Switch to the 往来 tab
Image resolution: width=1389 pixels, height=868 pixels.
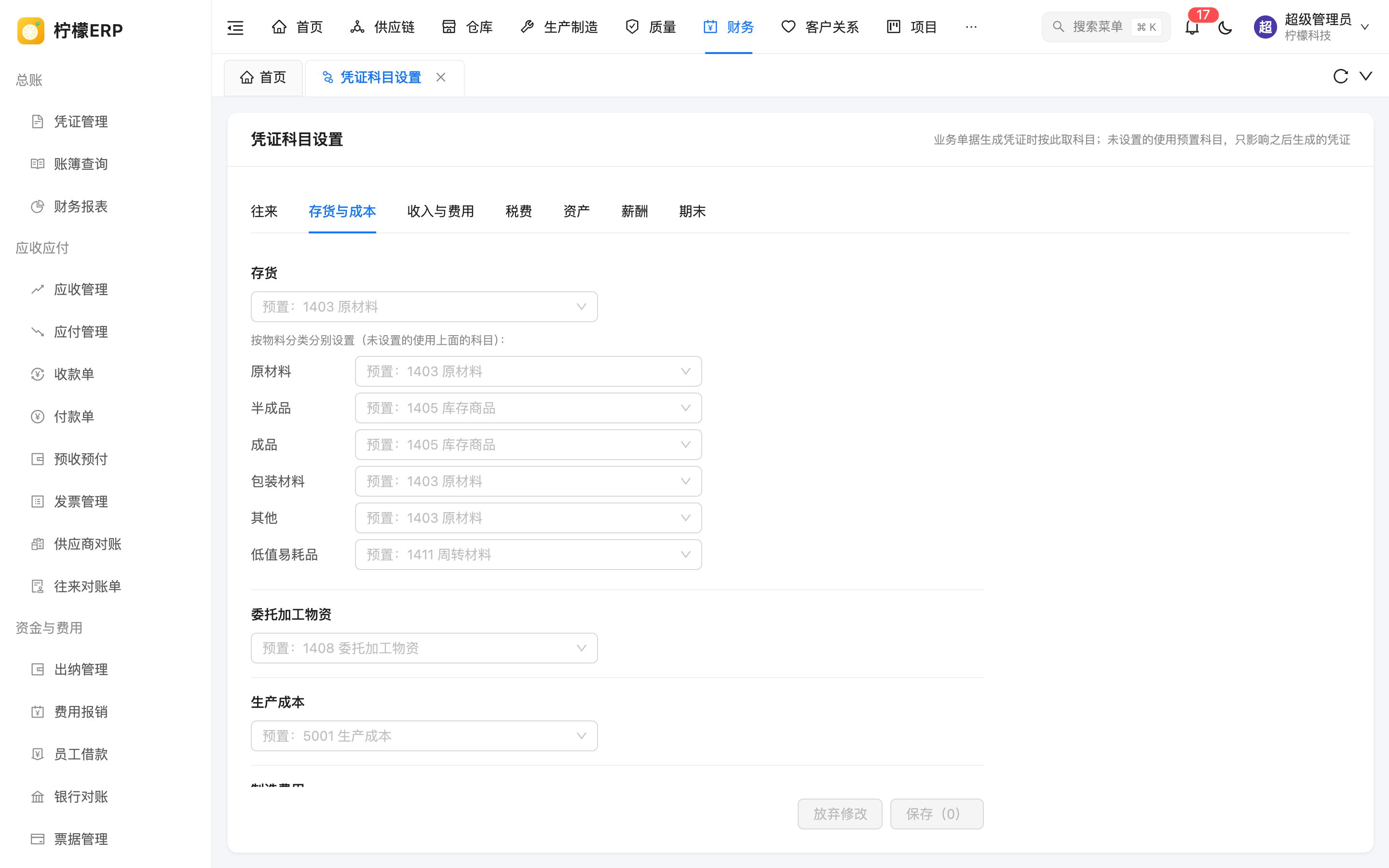(x=264, y=211)
